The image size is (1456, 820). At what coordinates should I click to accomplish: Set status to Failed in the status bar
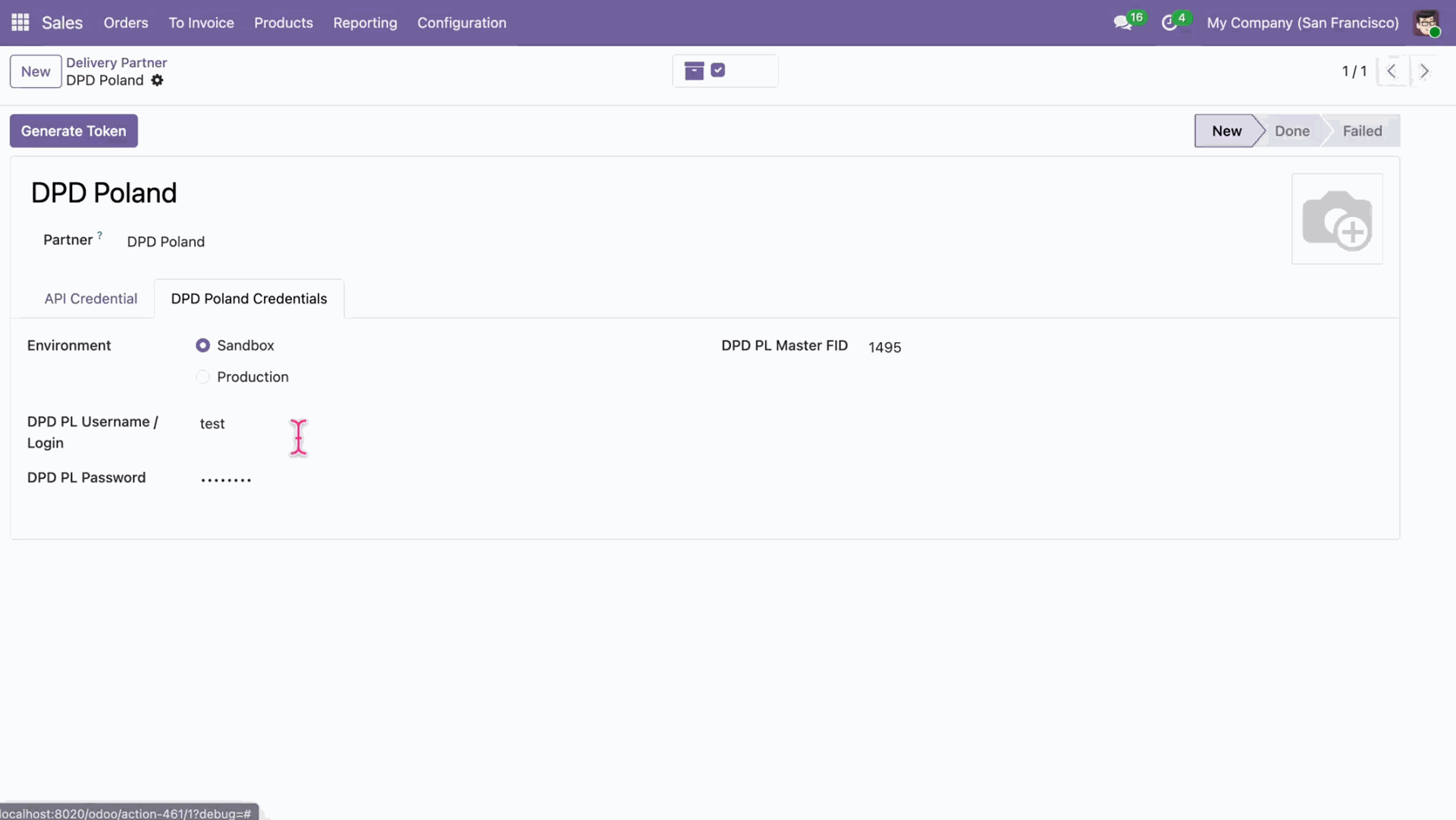[1362, 131]
